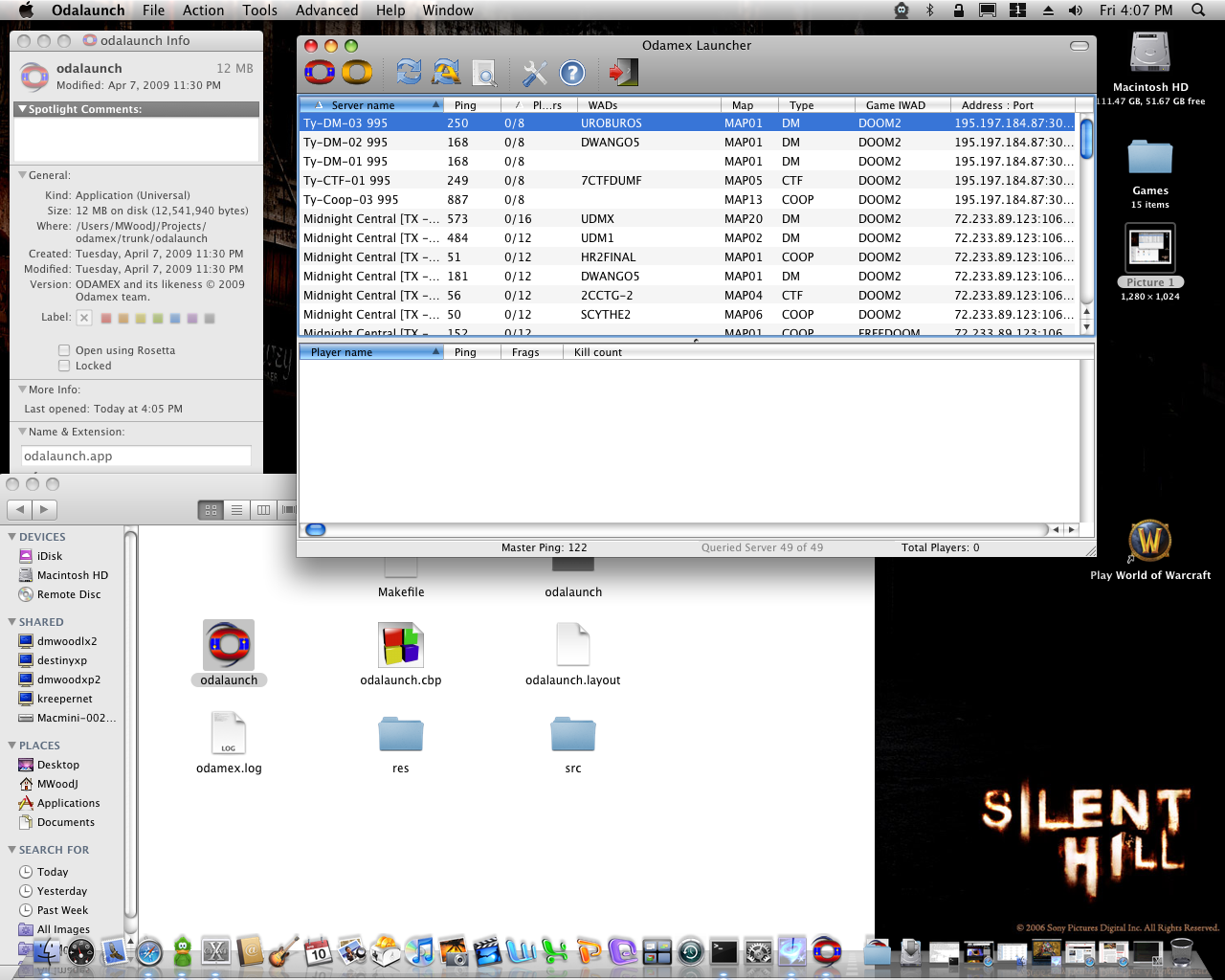Click the blue arrows refresh icon

point(409,72)
